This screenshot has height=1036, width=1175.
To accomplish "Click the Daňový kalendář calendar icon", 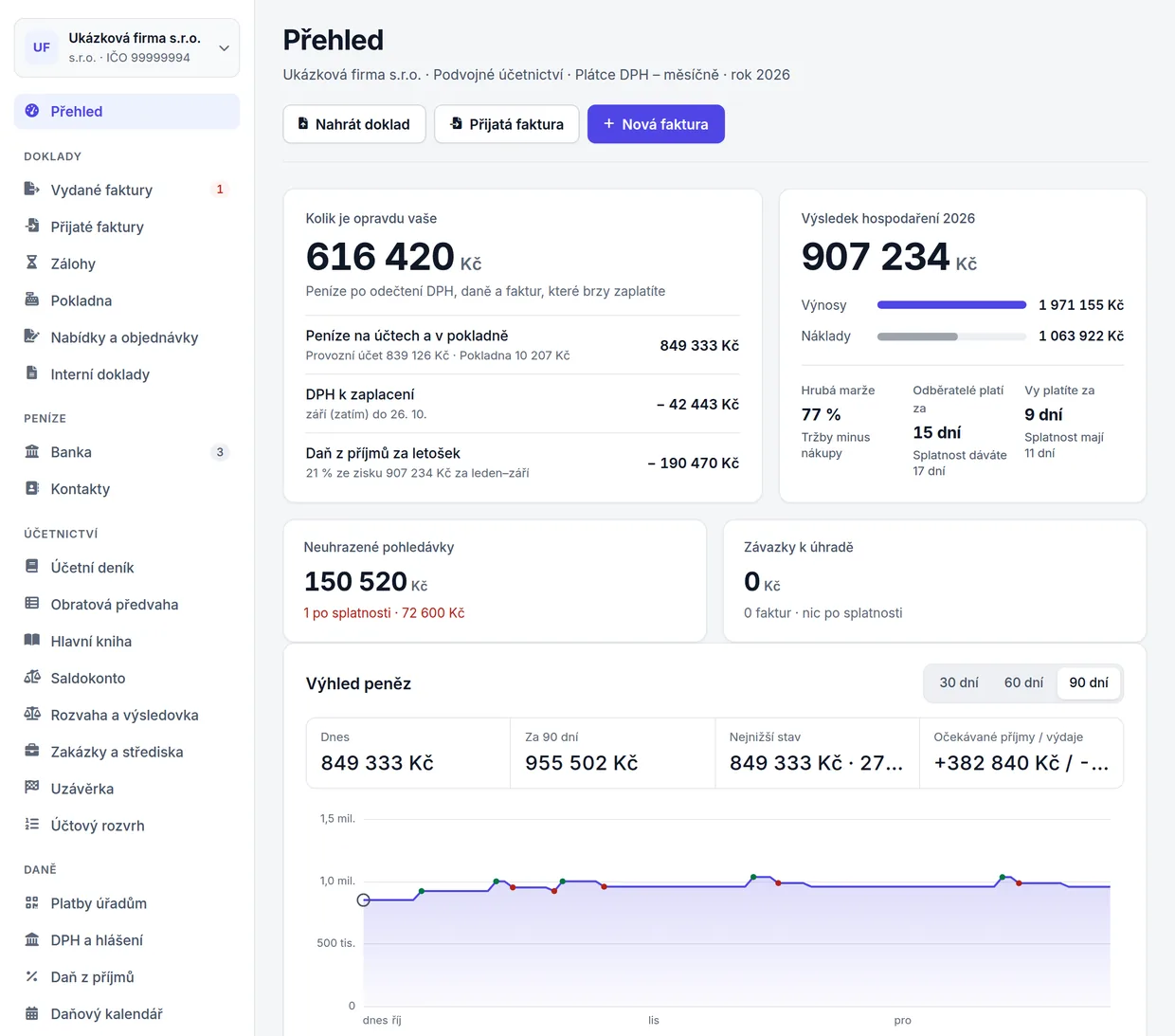I will coord(32,1013).
